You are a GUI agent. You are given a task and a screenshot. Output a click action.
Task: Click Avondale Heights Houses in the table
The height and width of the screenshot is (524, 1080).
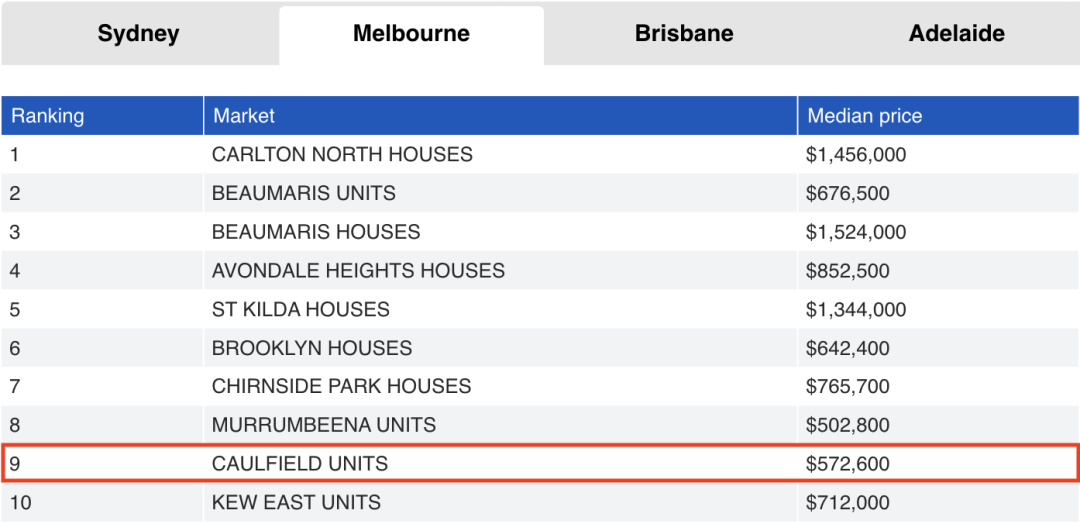[x=358, y=271]
